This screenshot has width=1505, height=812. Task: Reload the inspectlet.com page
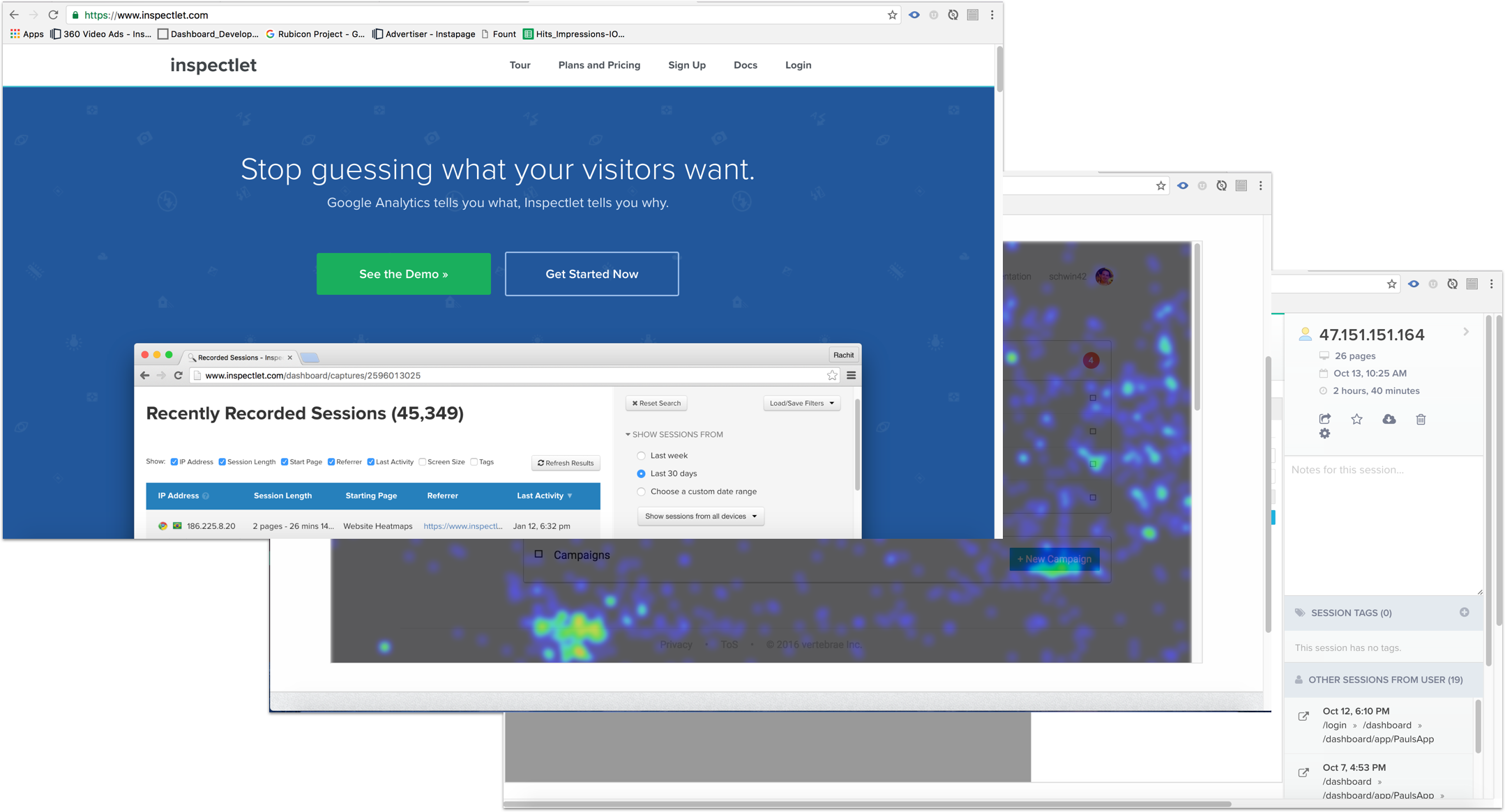pos(53,15)
